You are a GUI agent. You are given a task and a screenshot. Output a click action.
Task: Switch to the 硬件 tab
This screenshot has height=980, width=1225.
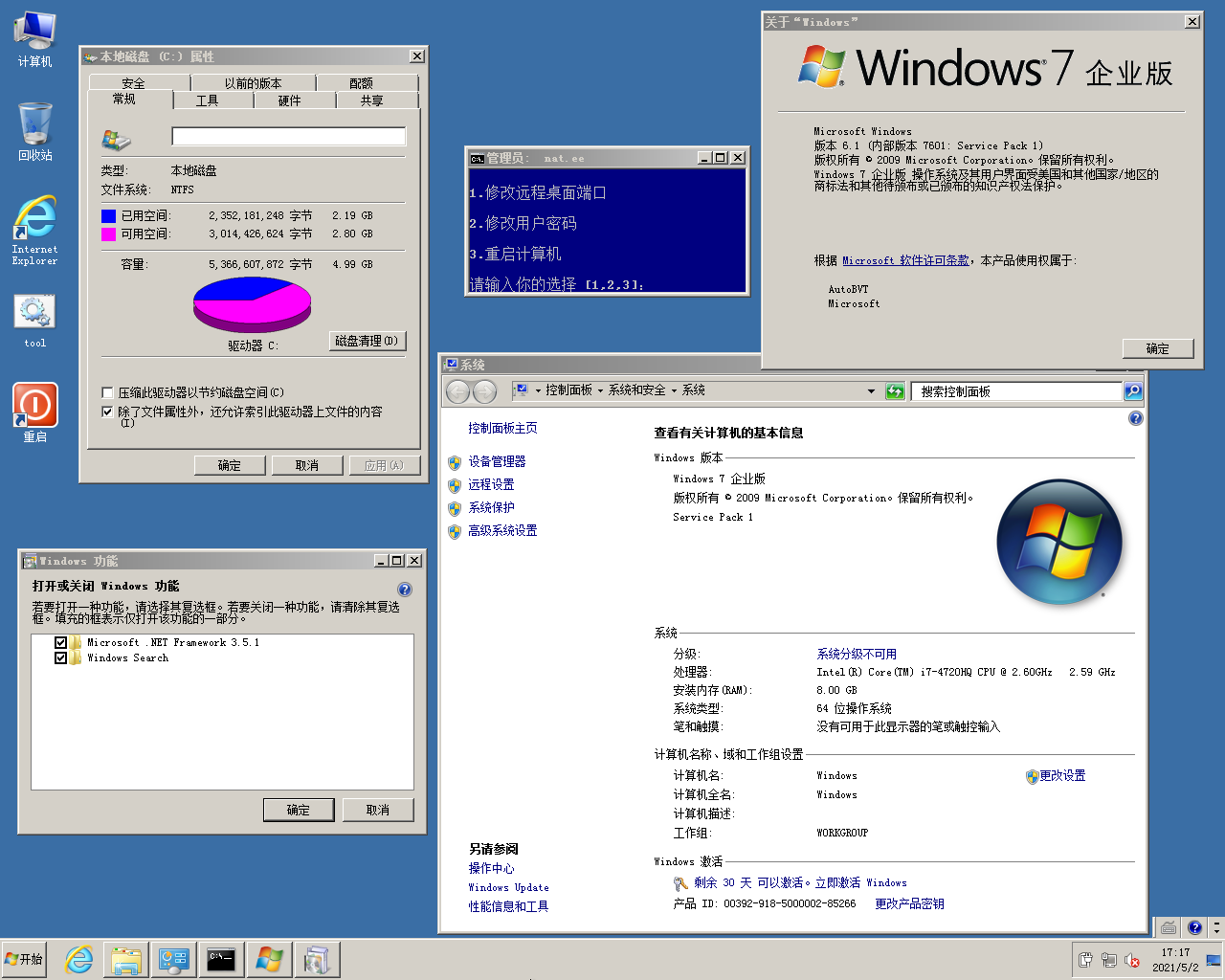pos(289,100)
